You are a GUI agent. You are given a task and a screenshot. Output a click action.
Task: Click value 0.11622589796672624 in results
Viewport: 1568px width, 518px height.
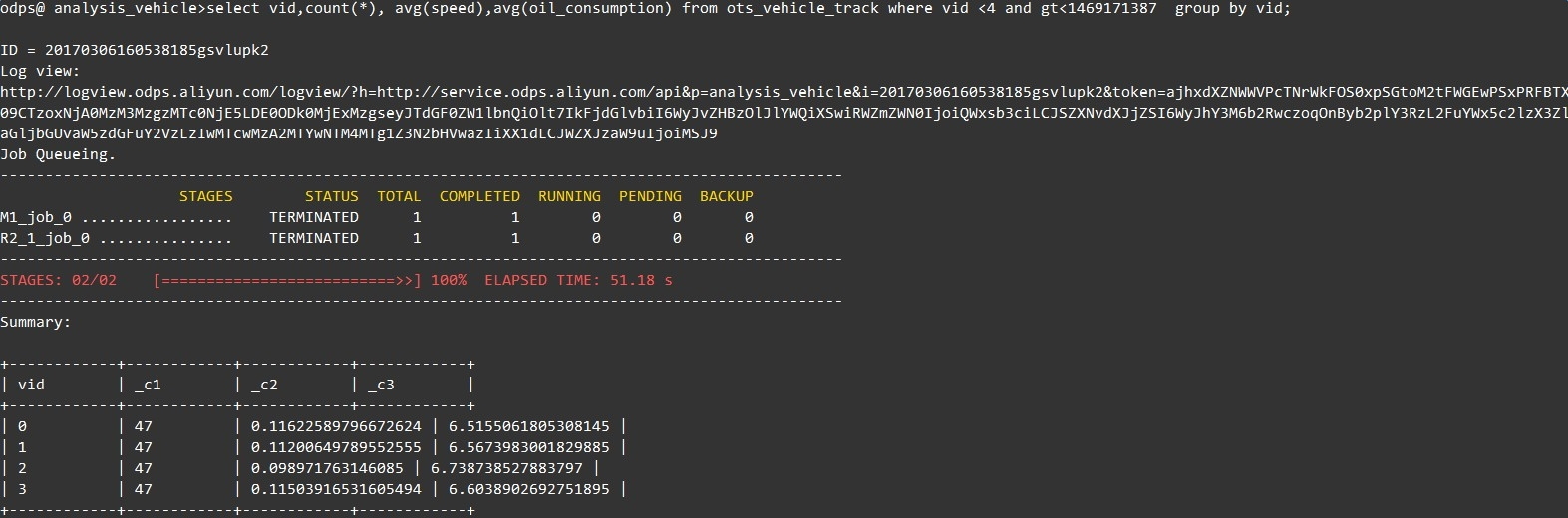[x=336, y=426]
